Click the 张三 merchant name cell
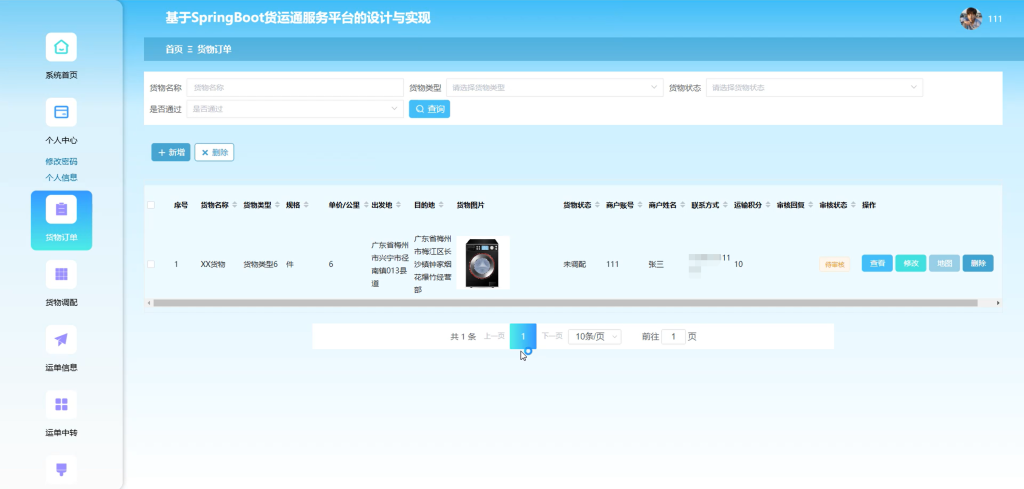1024x489 pixels. (x=656, y=264)
